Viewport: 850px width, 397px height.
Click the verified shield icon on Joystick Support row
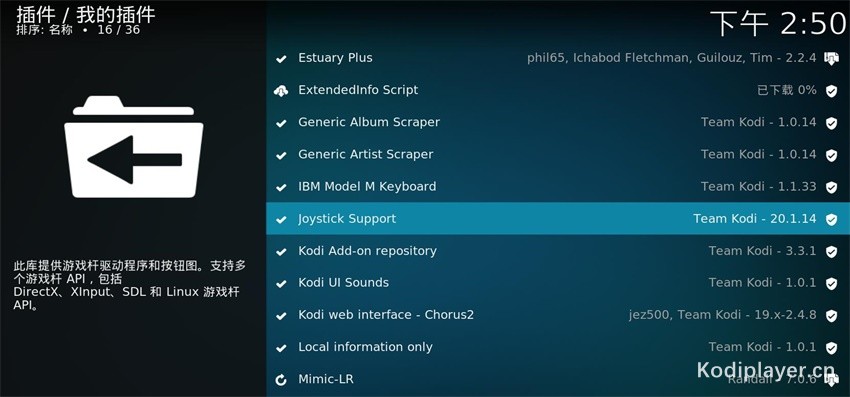pos(831,219)
